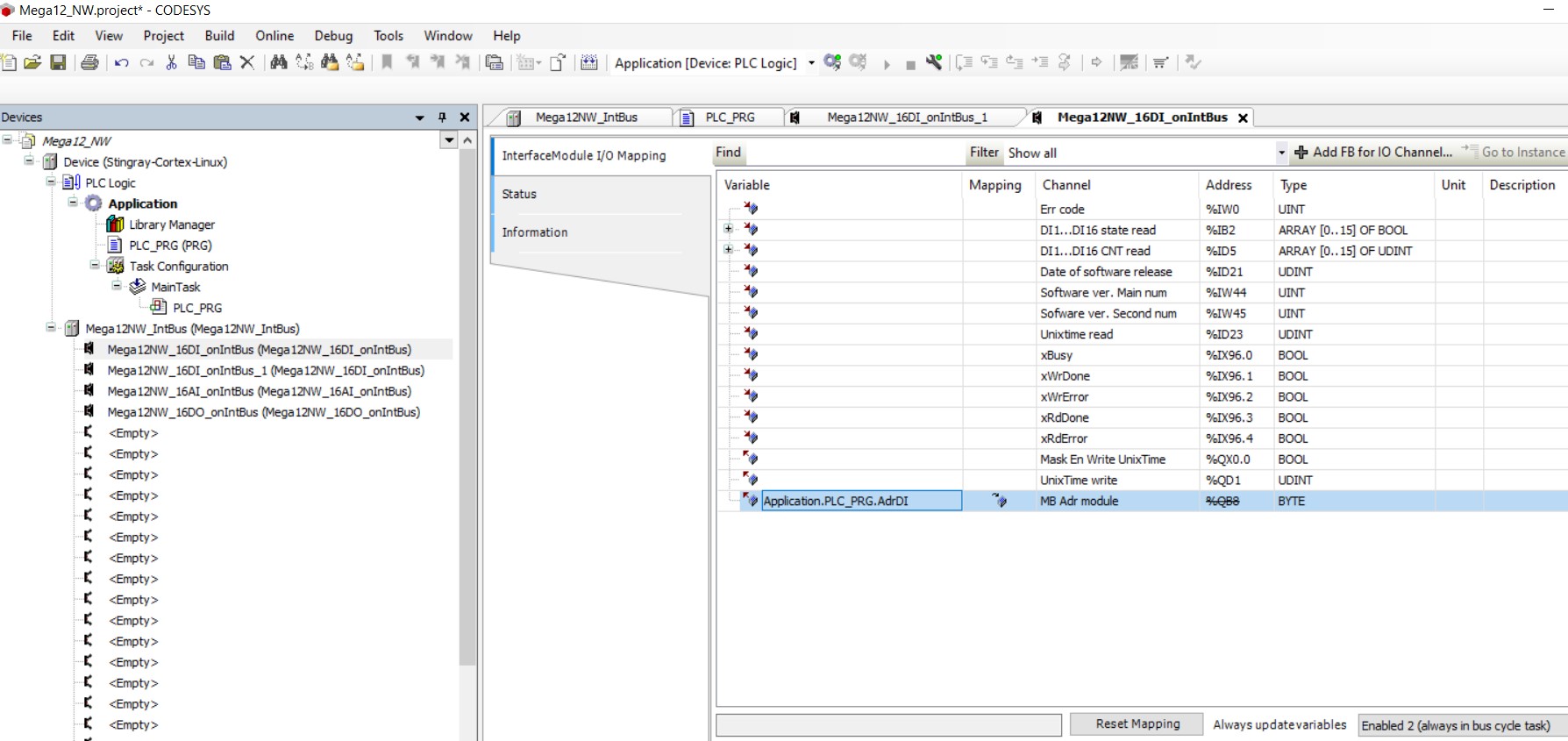Click the shopping cart icon in toolbar

click(x=1160, y=62)
